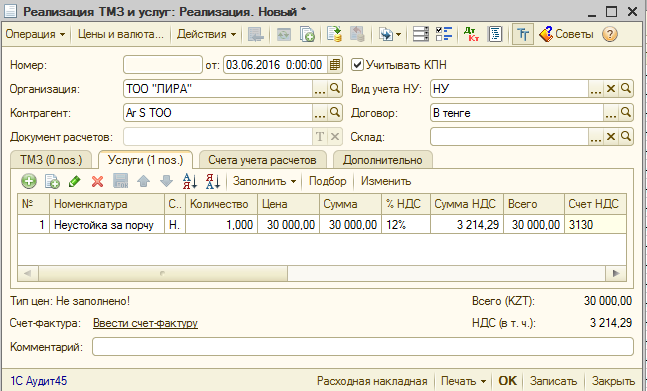
Task: Open the Печать dropdown
Action: tap(463, 381)
